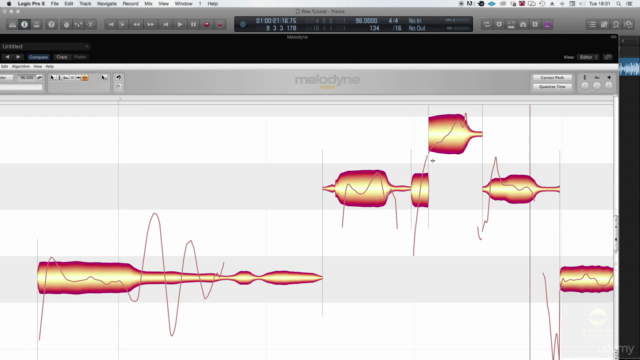Open Melodyne Algorithm menu
640x360 pixels.
tap(21, 67)
